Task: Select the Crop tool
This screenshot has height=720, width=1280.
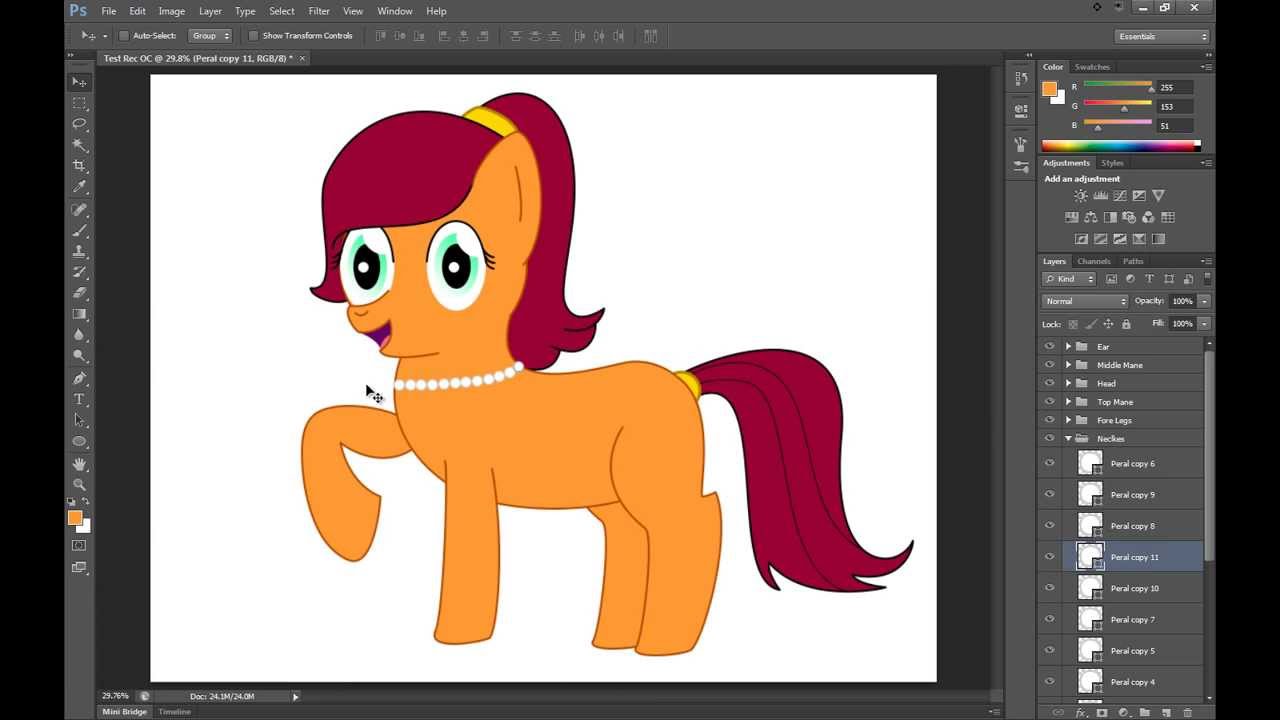Action: (79, 166)
